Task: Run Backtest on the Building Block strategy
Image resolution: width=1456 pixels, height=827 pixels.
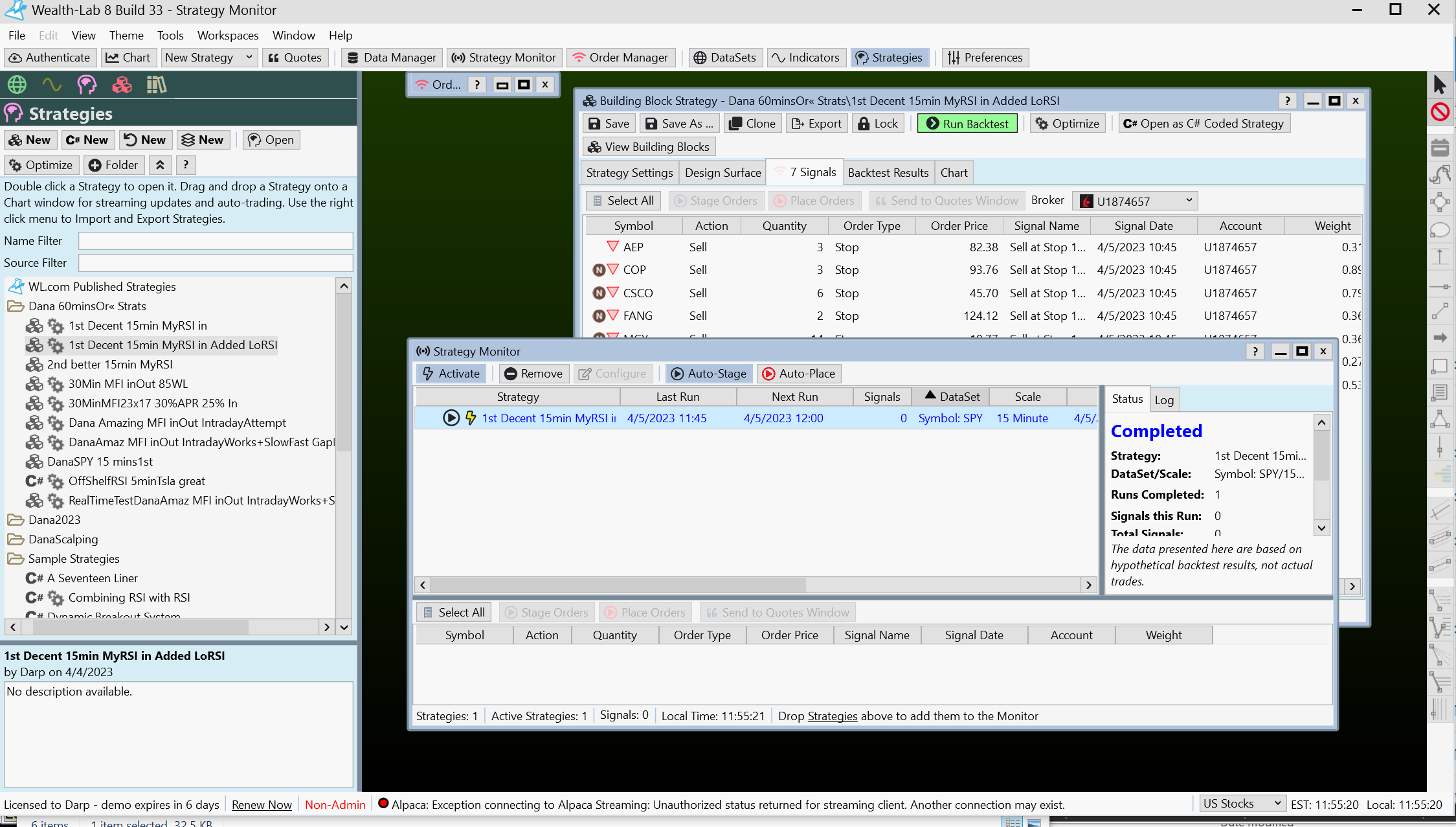Action: click(x=967, y=124)
